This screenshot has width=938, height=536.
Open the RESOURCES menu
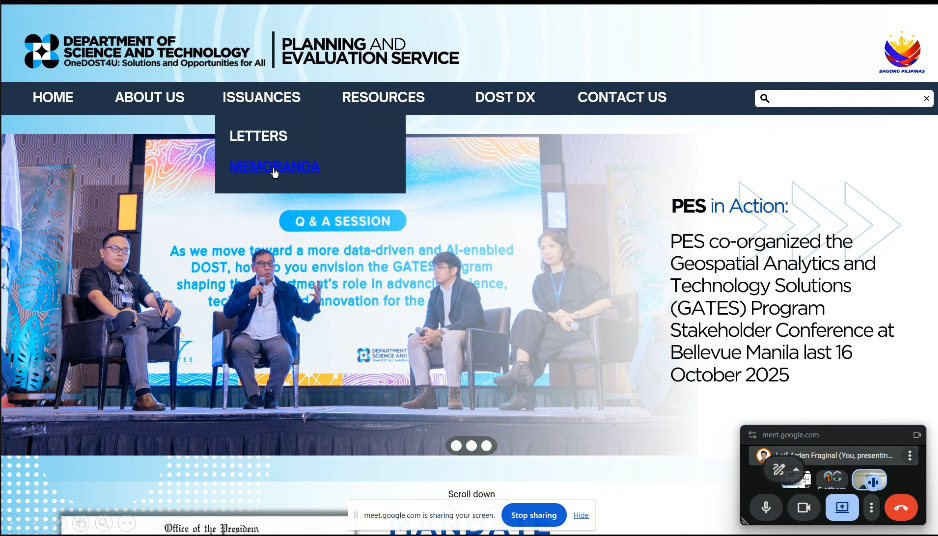pos(383,97)
